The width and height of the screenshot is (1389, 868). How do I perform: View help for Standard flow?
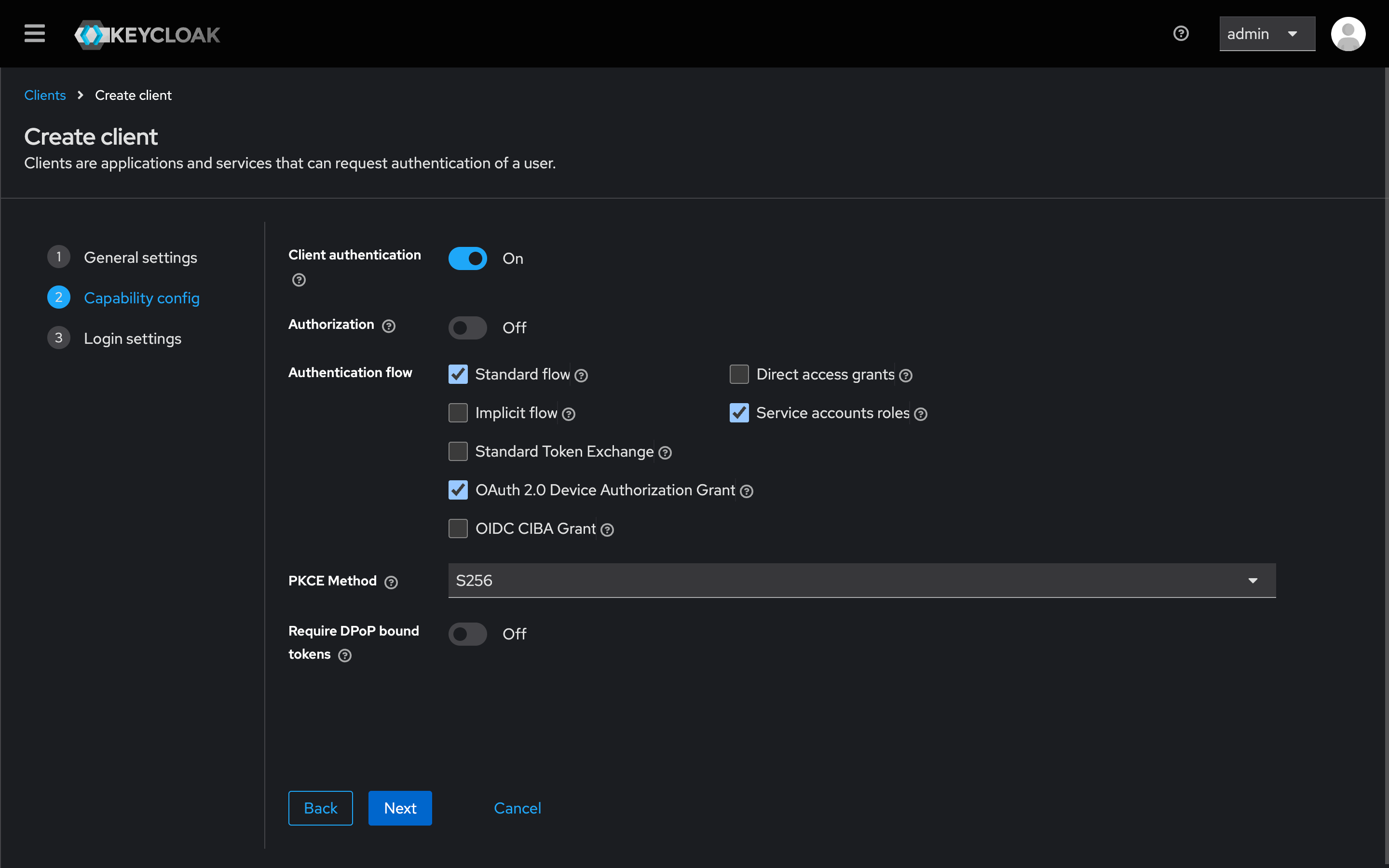click(x=582, y=375)
